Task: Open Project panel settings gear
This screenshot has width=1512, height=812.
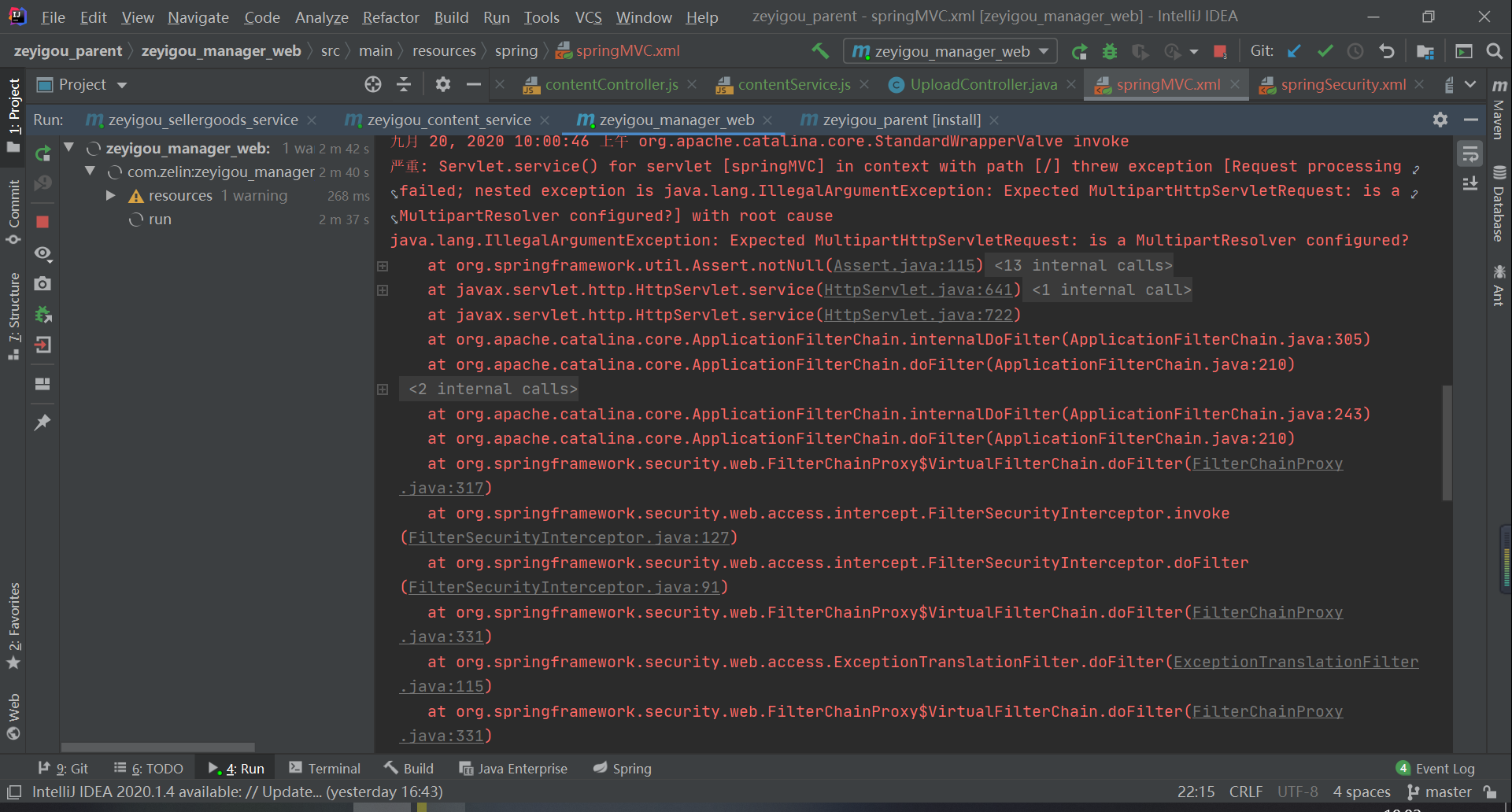Action: pyautogui.click(x=442, y=84)
